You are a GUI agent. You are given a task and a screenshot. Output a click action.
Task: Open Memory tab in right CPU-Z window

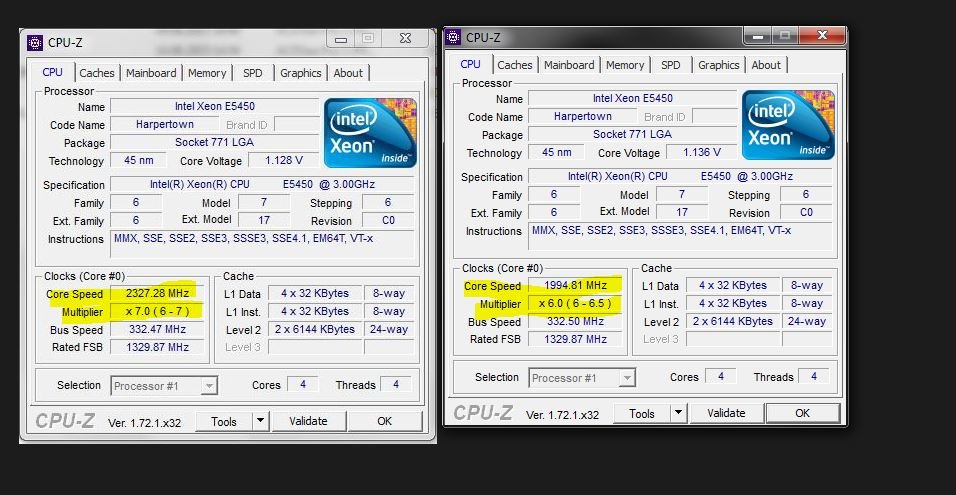tap(626, 65)
